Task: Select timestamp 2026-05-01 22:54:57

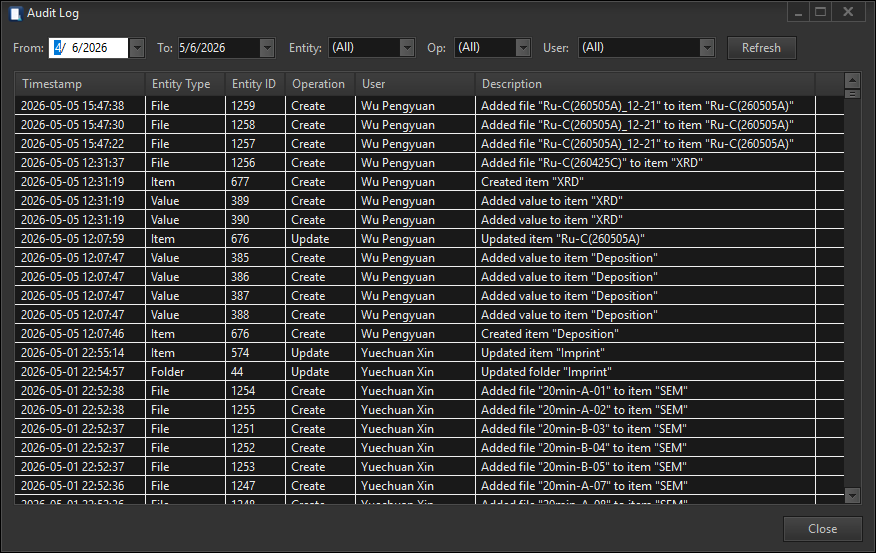Action: (x=80, y=371)
